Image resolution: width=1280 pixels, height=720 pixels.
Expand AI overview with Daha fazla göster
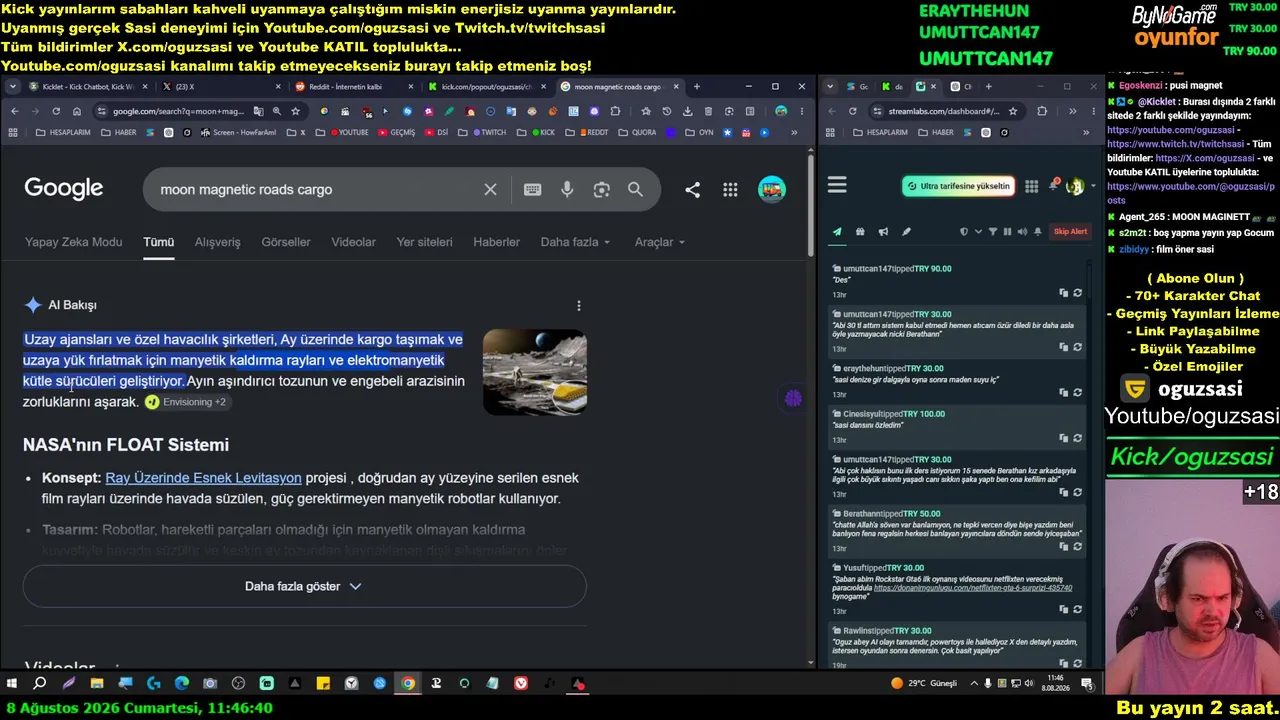304,586
